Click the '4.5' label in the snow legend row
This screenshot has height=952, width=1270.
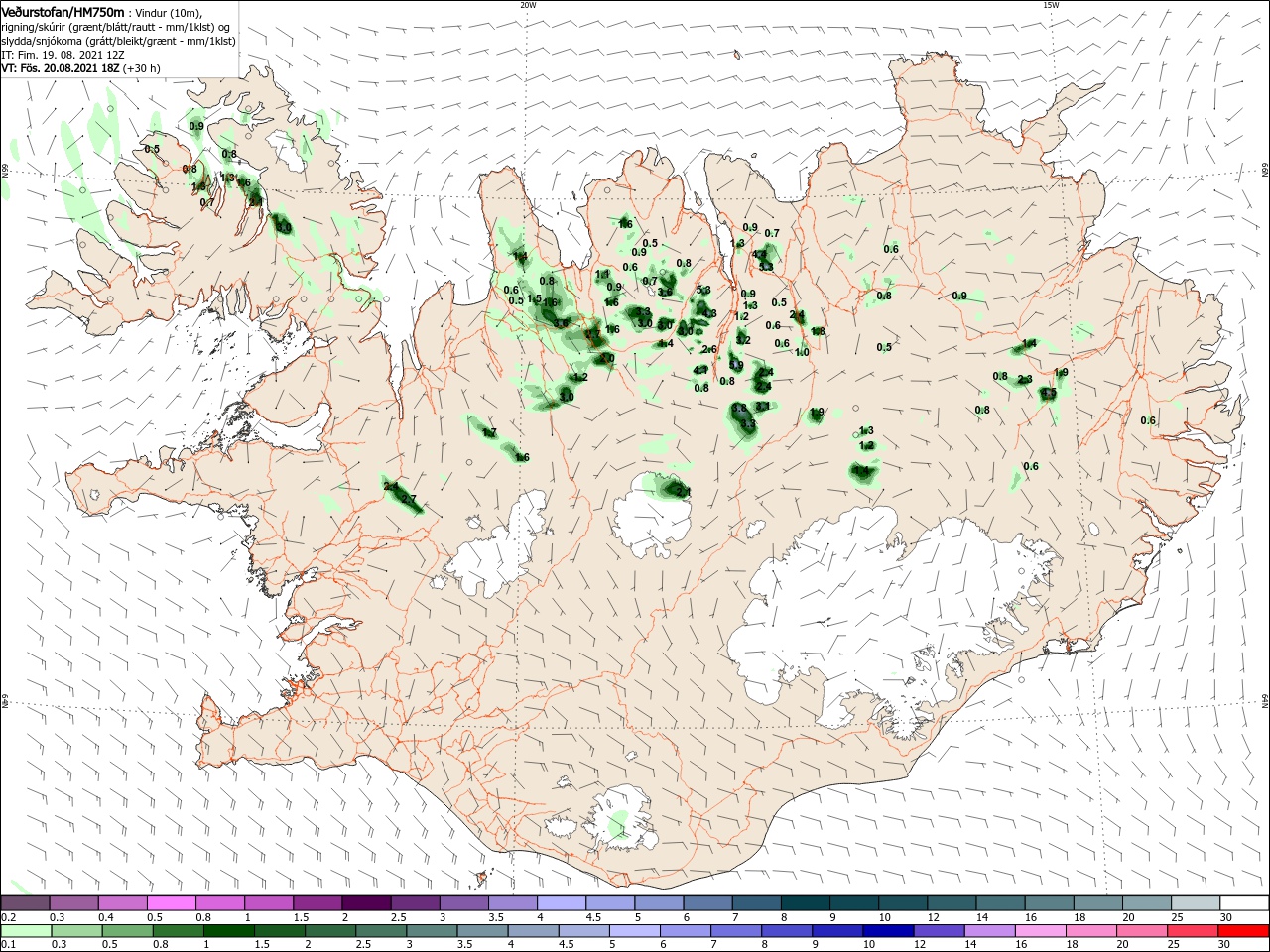(x=593, y=917)
